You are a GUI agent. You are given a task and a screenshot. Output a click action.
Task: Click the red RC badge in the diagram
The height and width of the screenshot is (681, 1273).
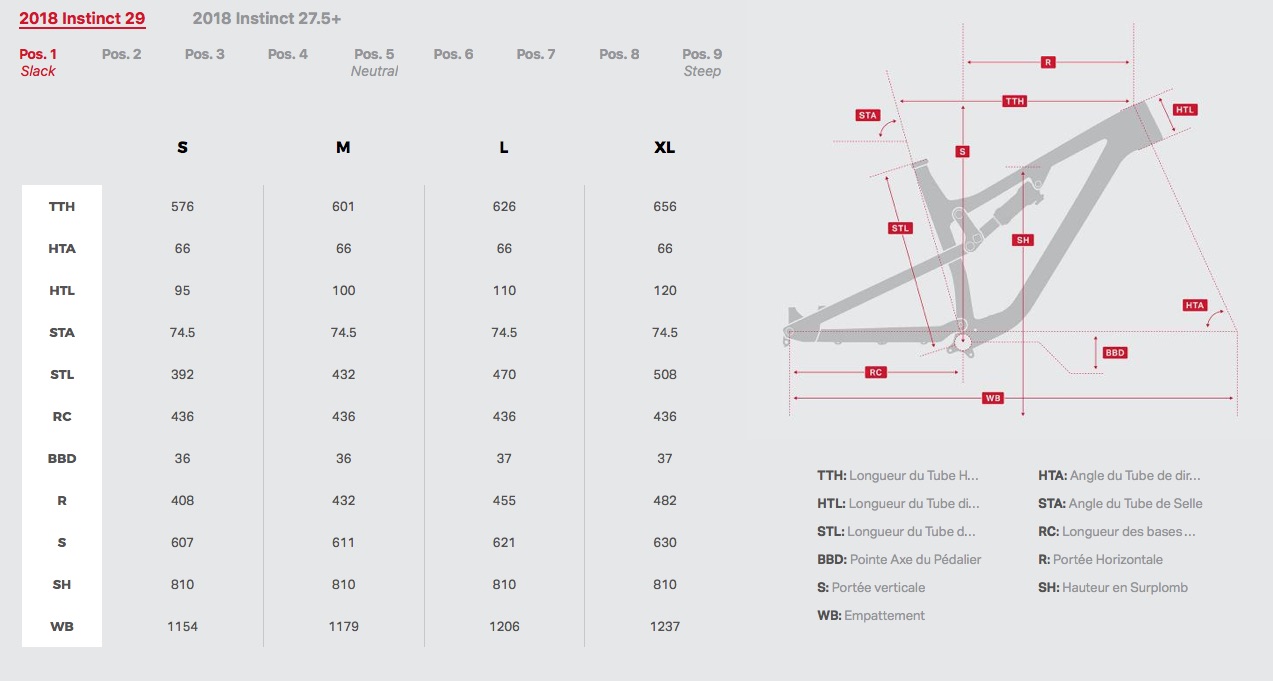click(876, 372)
